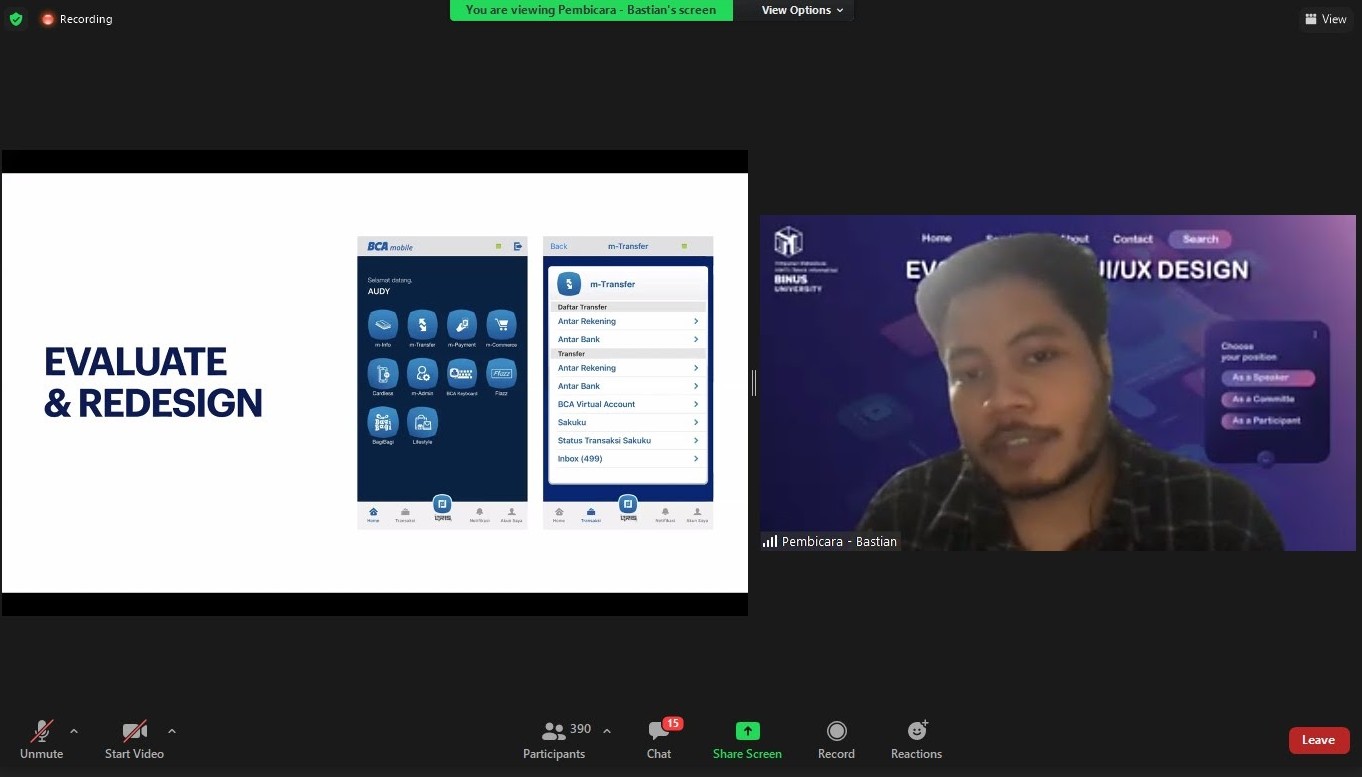Click the green Share Screen icon
The width and height of the screenshot is (1362, 777).
click(x=747, y=731)
